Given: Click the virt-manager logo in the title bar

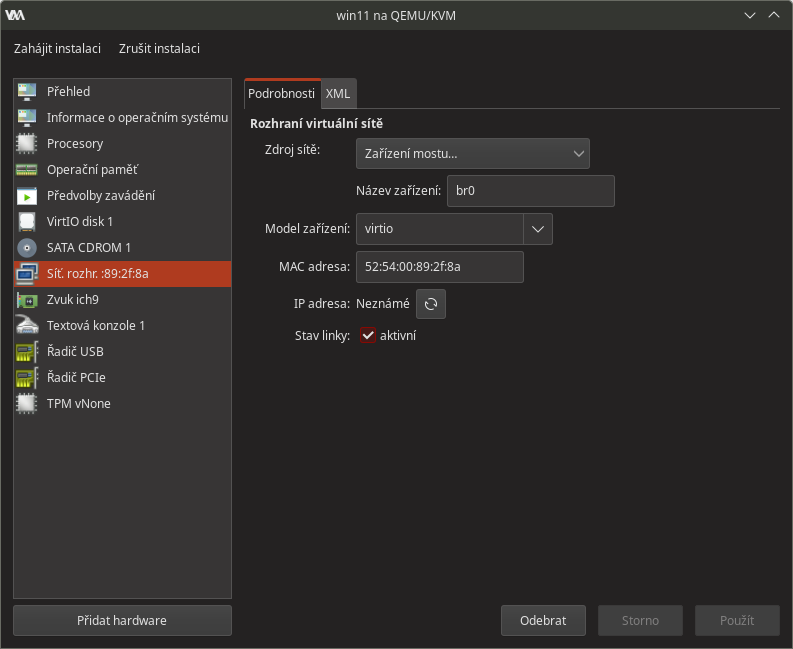Looking at the screenshot, I should click(15, 15).
